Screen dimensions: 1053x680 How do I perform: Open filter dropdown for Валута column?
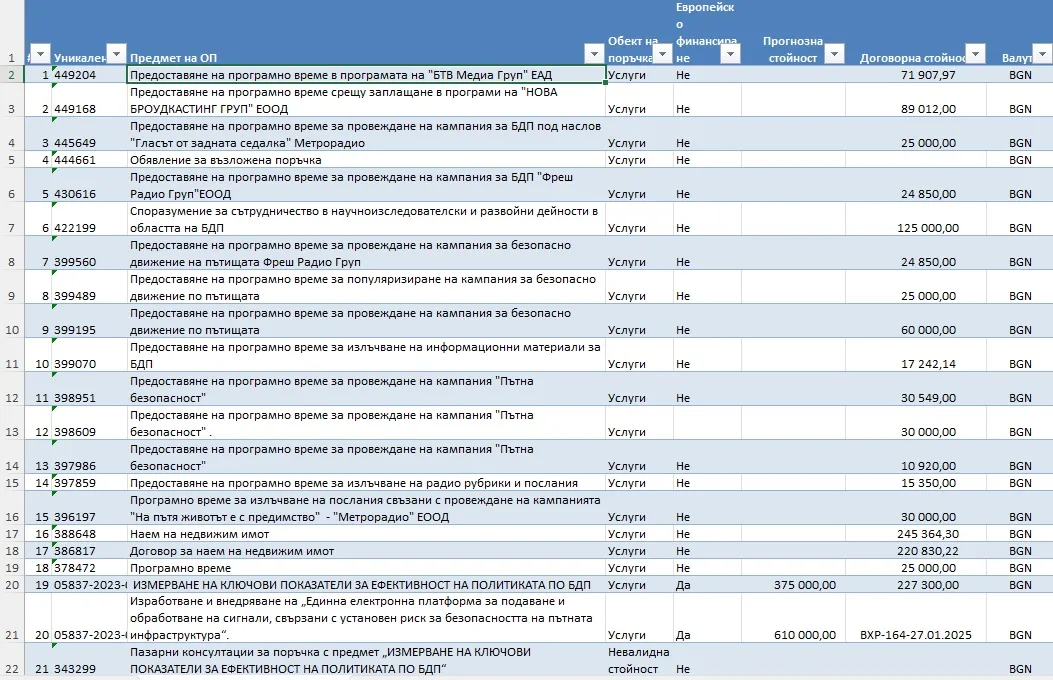(1042, 53)
